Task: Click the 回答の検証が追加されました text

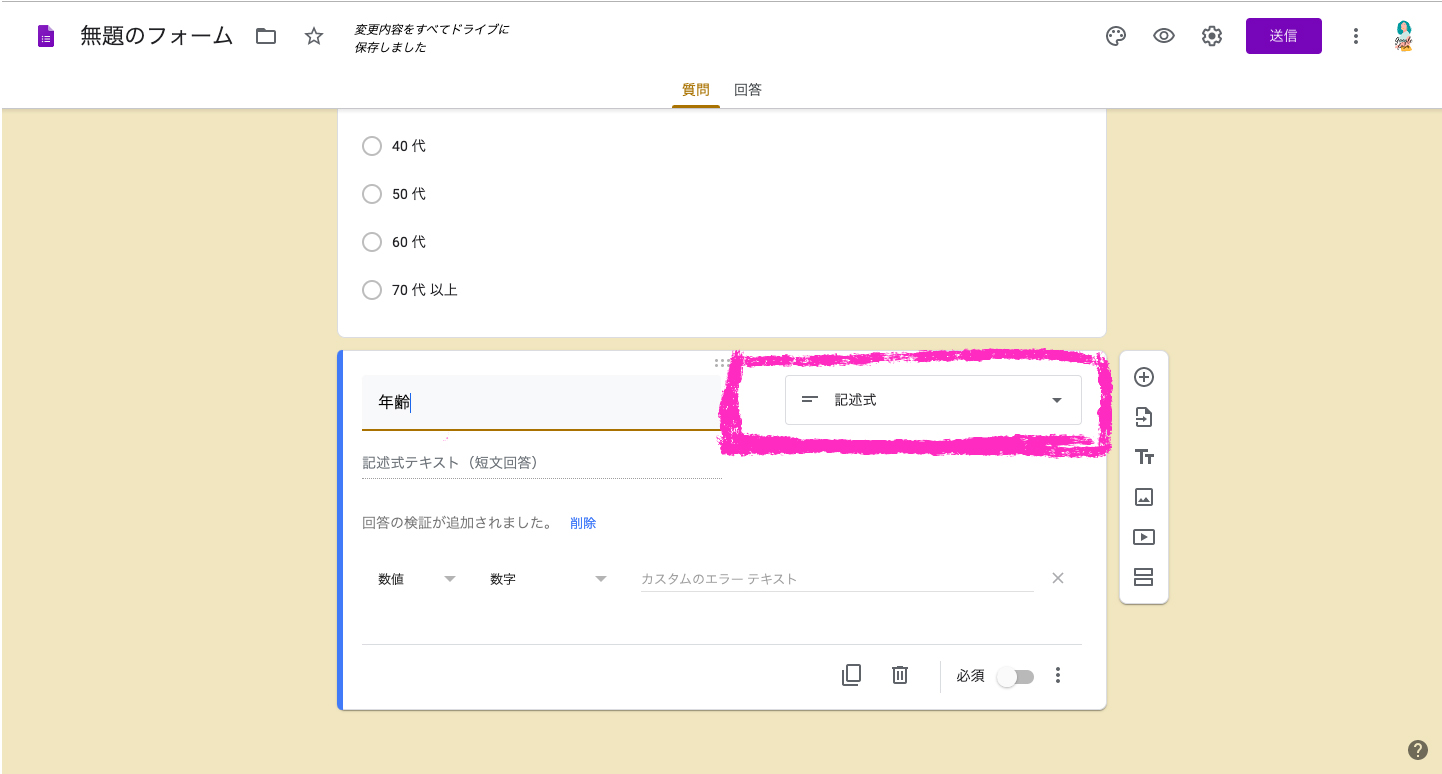Action: coord(458,523)
